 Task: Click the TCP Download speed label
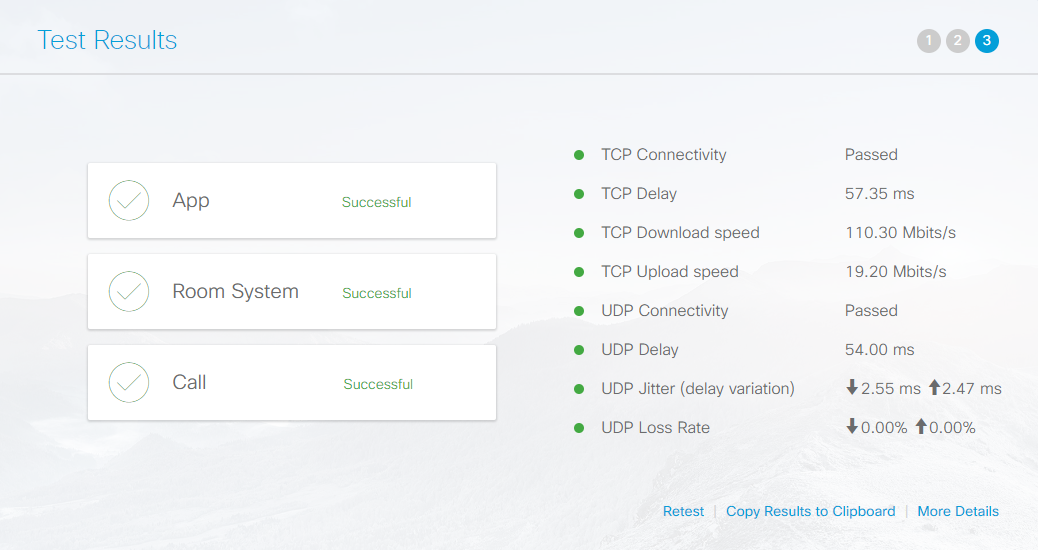(x=680, y=233)
